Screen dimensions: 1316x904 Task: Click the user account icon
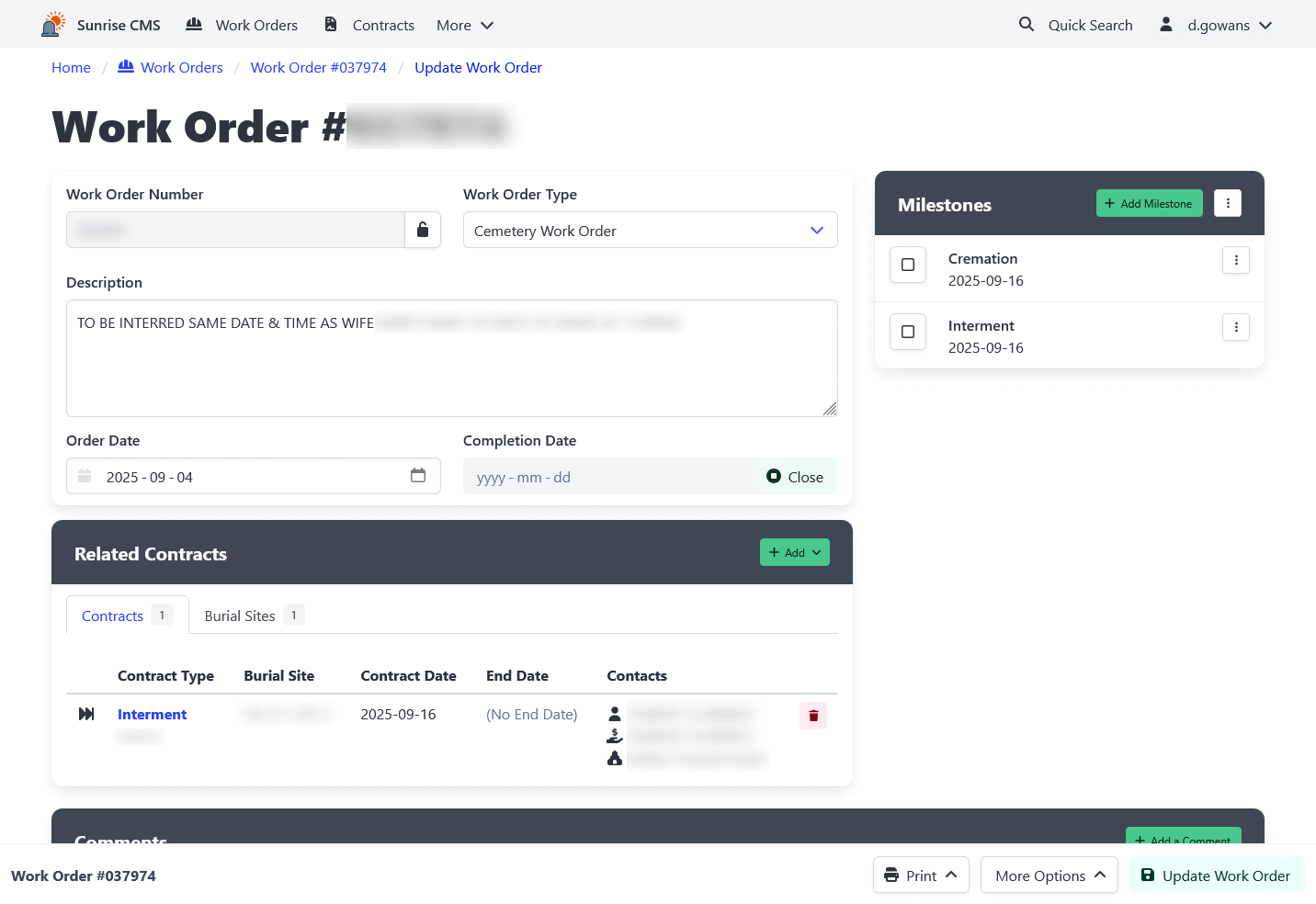pos(1165,25)
